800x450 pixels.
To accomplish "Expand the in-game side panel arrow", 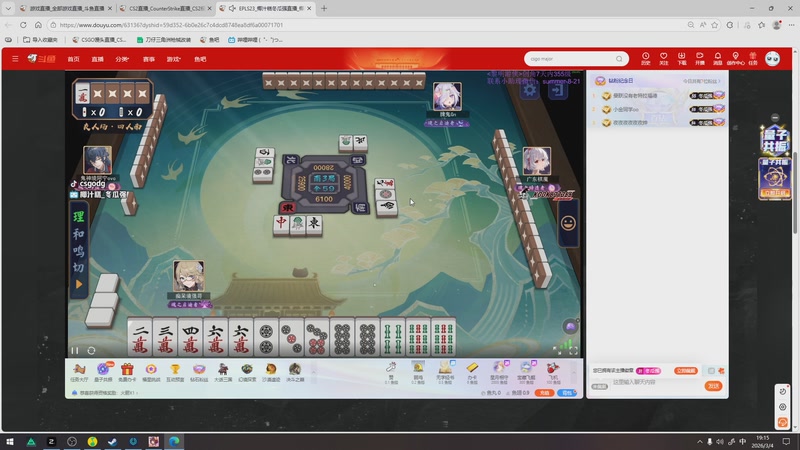I will [79, 284].
